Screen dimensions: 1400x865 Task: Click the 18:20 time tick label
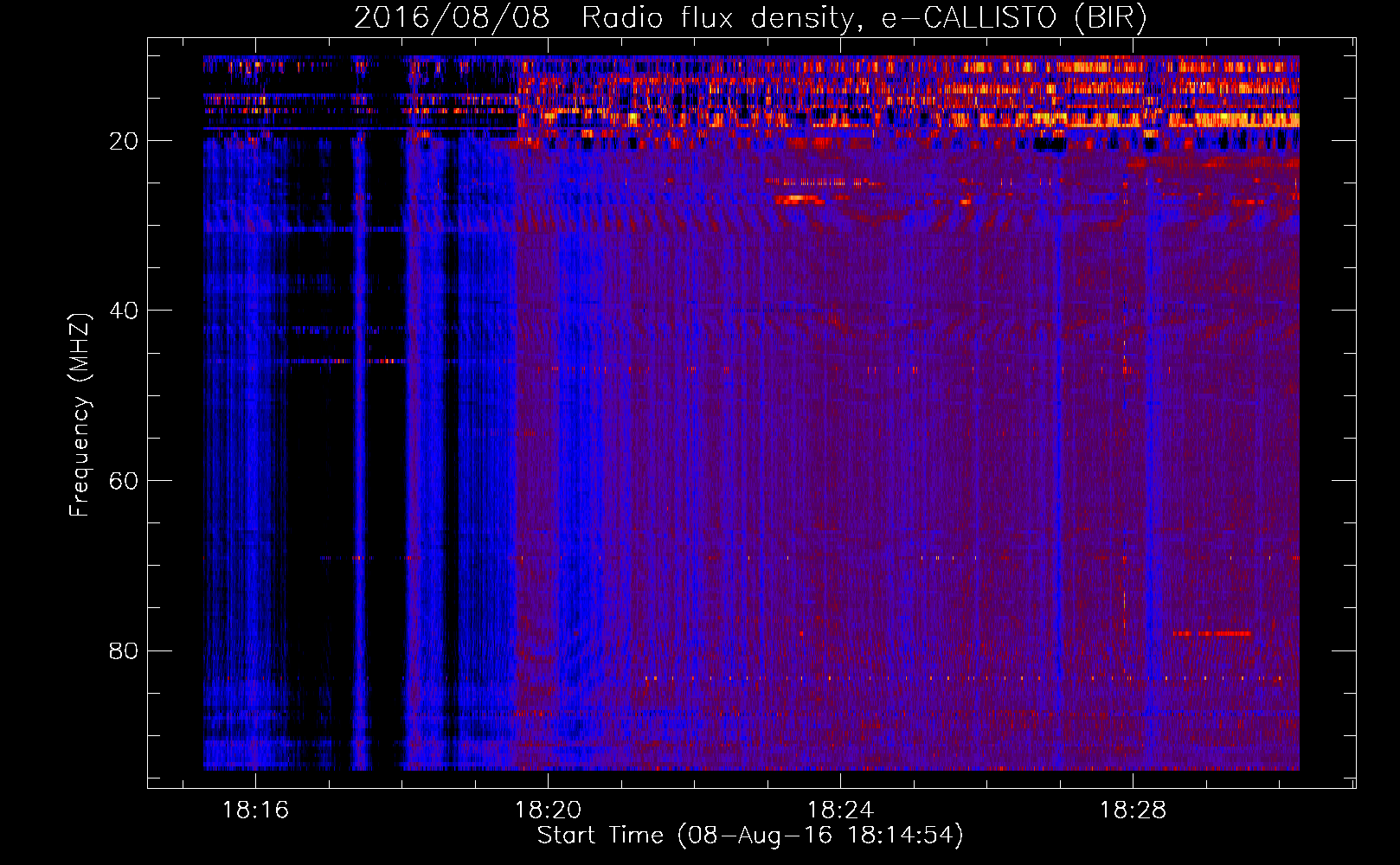point(548,811)
